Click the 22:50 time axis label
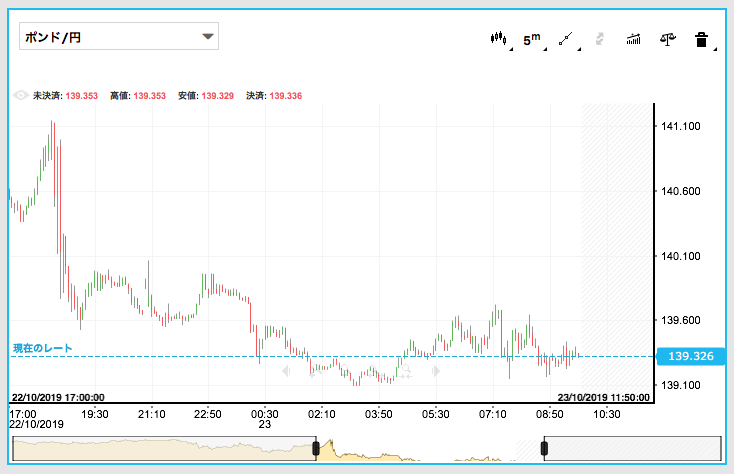This screenshot has width=734, height=474. pyautogui.click(x=208, y=414)
